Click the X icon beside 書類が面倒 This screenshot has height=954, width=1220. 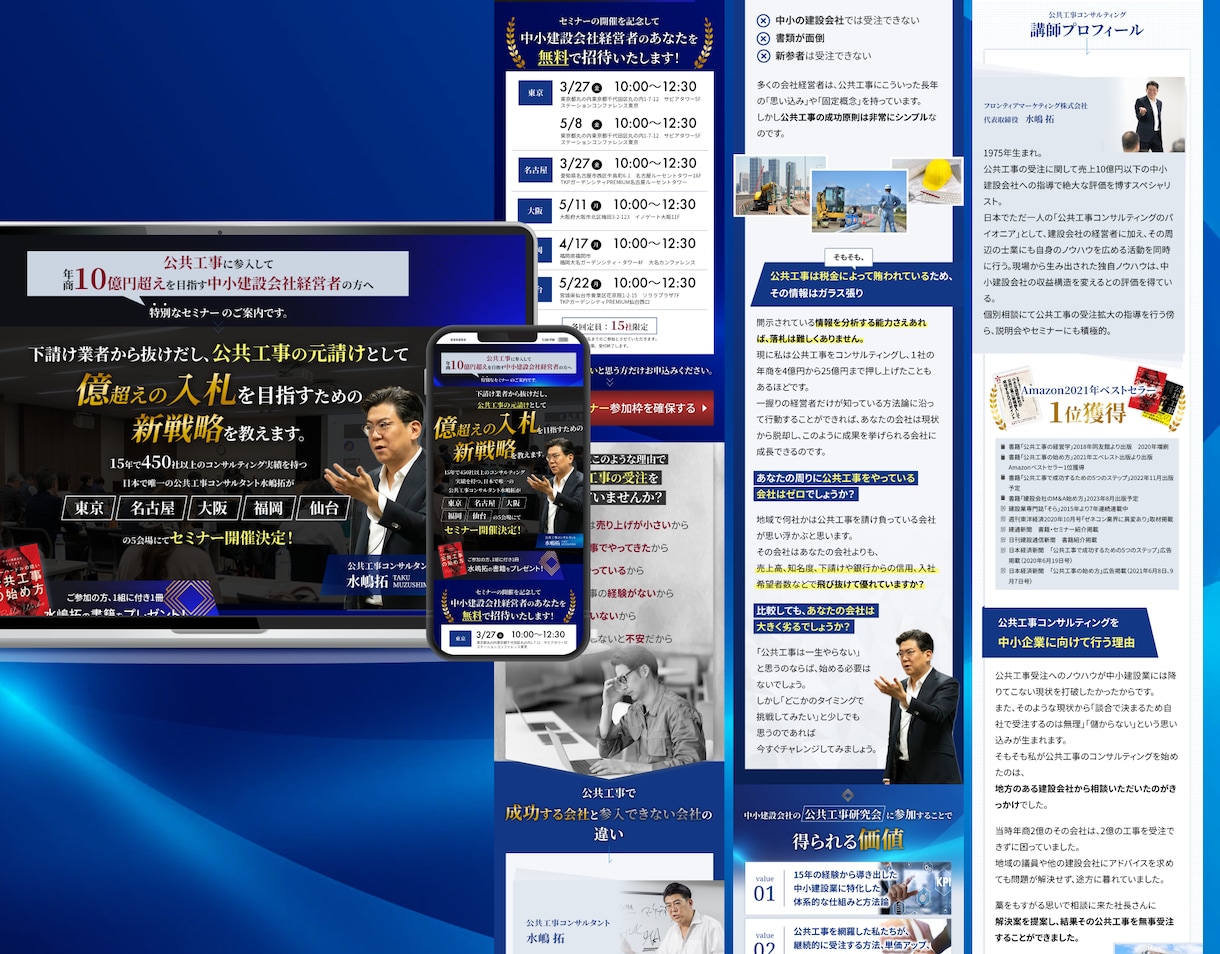pyautogui.click(x=764, y=38)
